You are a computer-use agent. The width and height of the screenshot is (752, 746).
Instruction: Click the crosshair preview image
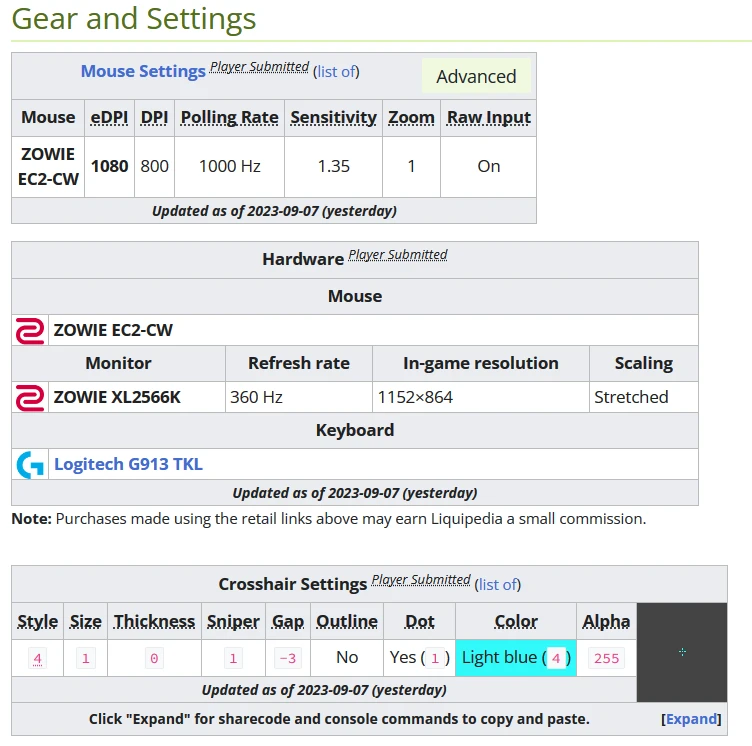[682, 652]
